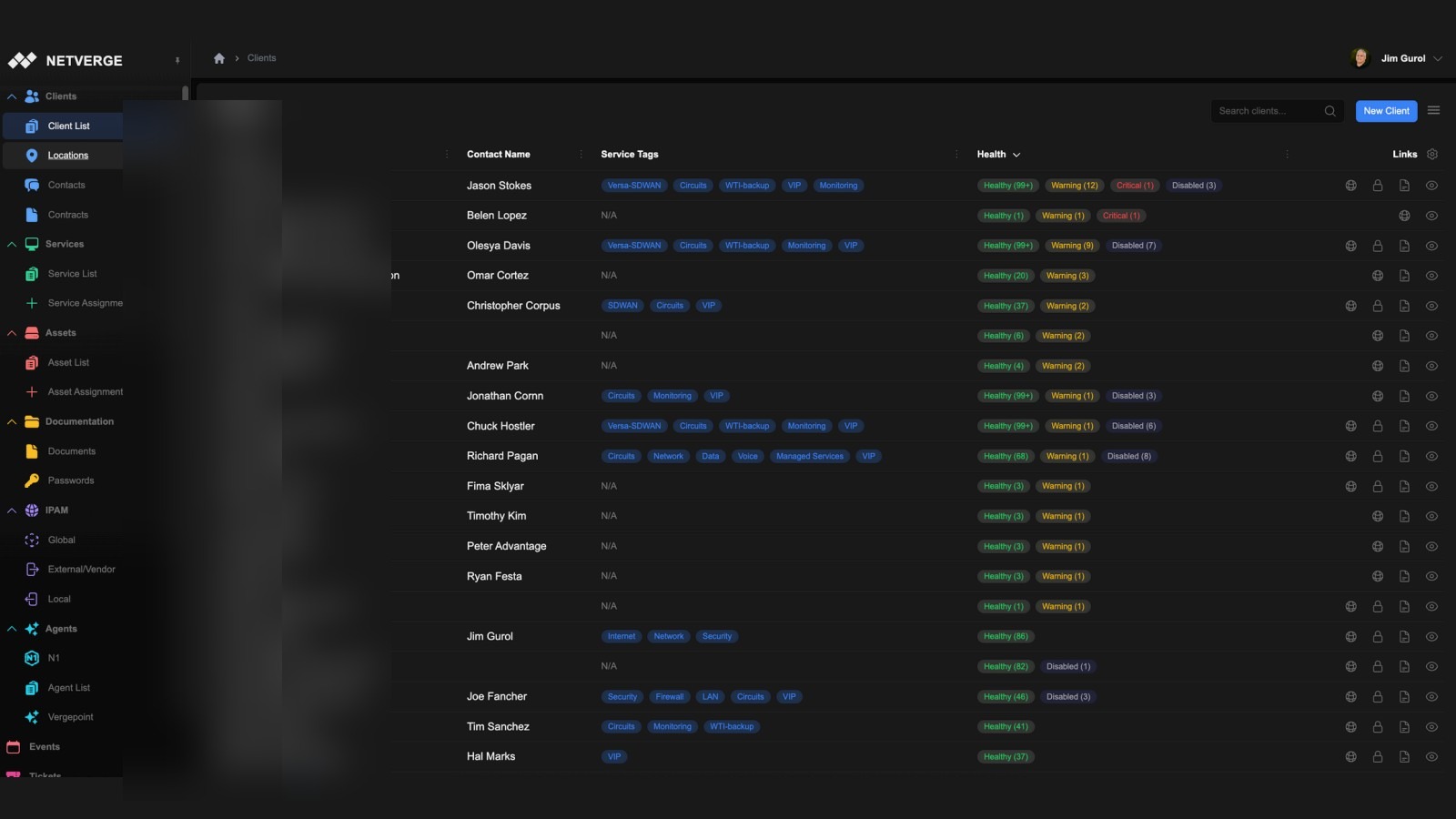1456x819 pixels.
Task: Open the Locations link in the sidebar
Action: 67,155
